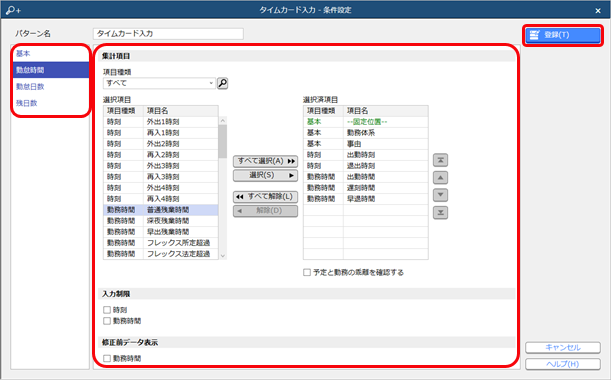Screen dimensions: 611x380
Task: Check 勤務時間 under 修正前データ表示
Action: coord(107,358)
